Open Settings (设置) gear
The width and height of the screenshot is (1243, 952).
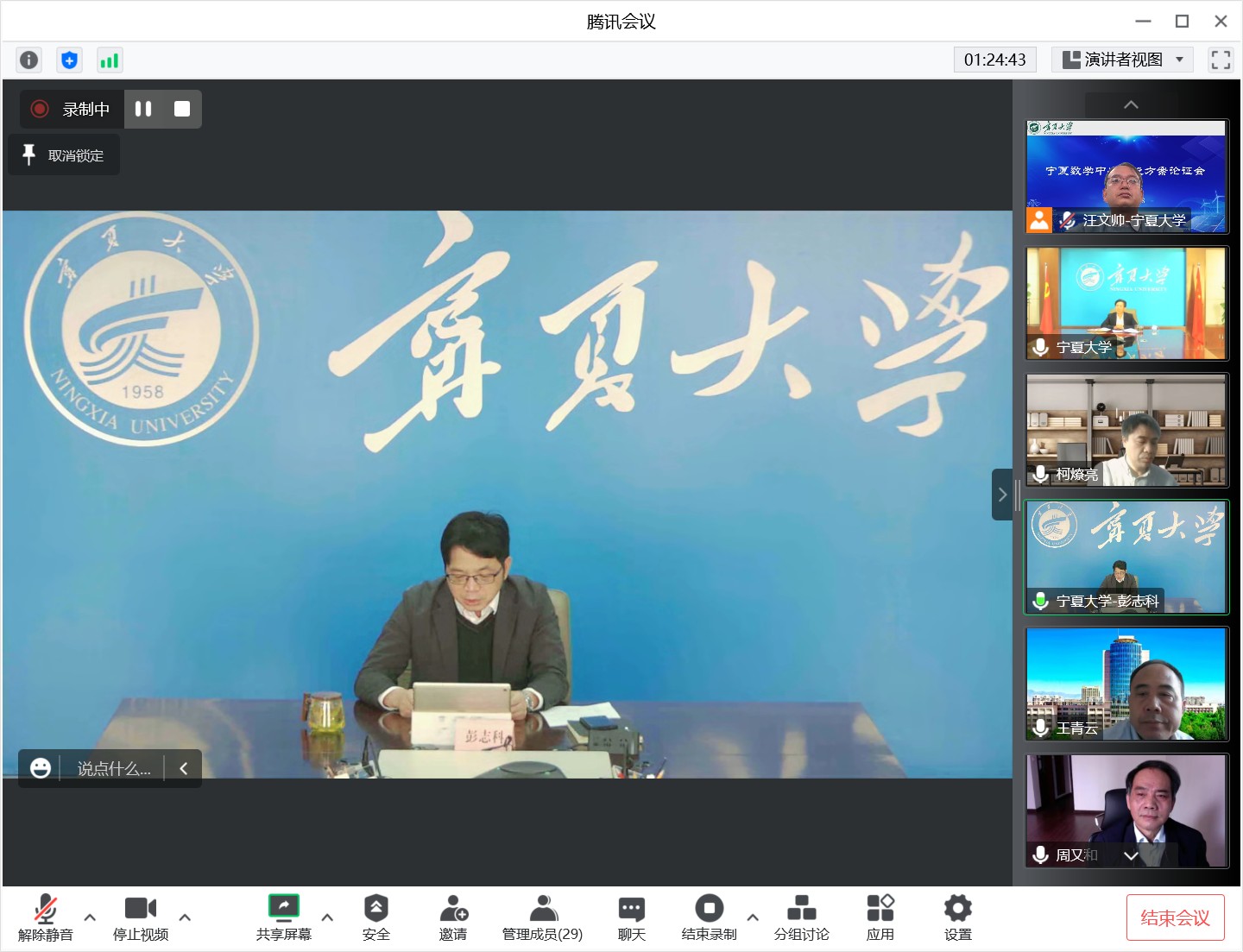pos(957,917)
